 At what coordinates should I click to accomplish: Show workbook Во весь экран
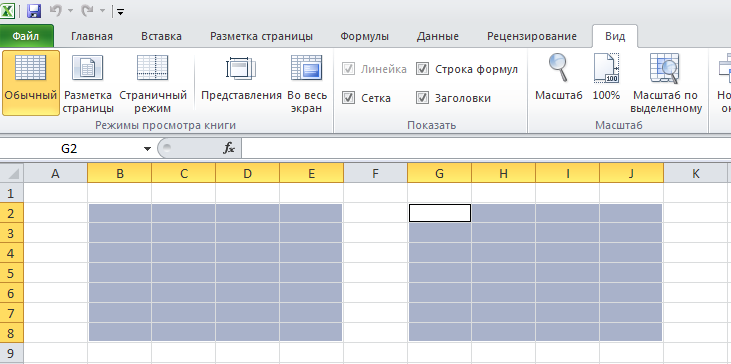click(x=307, y=83)
